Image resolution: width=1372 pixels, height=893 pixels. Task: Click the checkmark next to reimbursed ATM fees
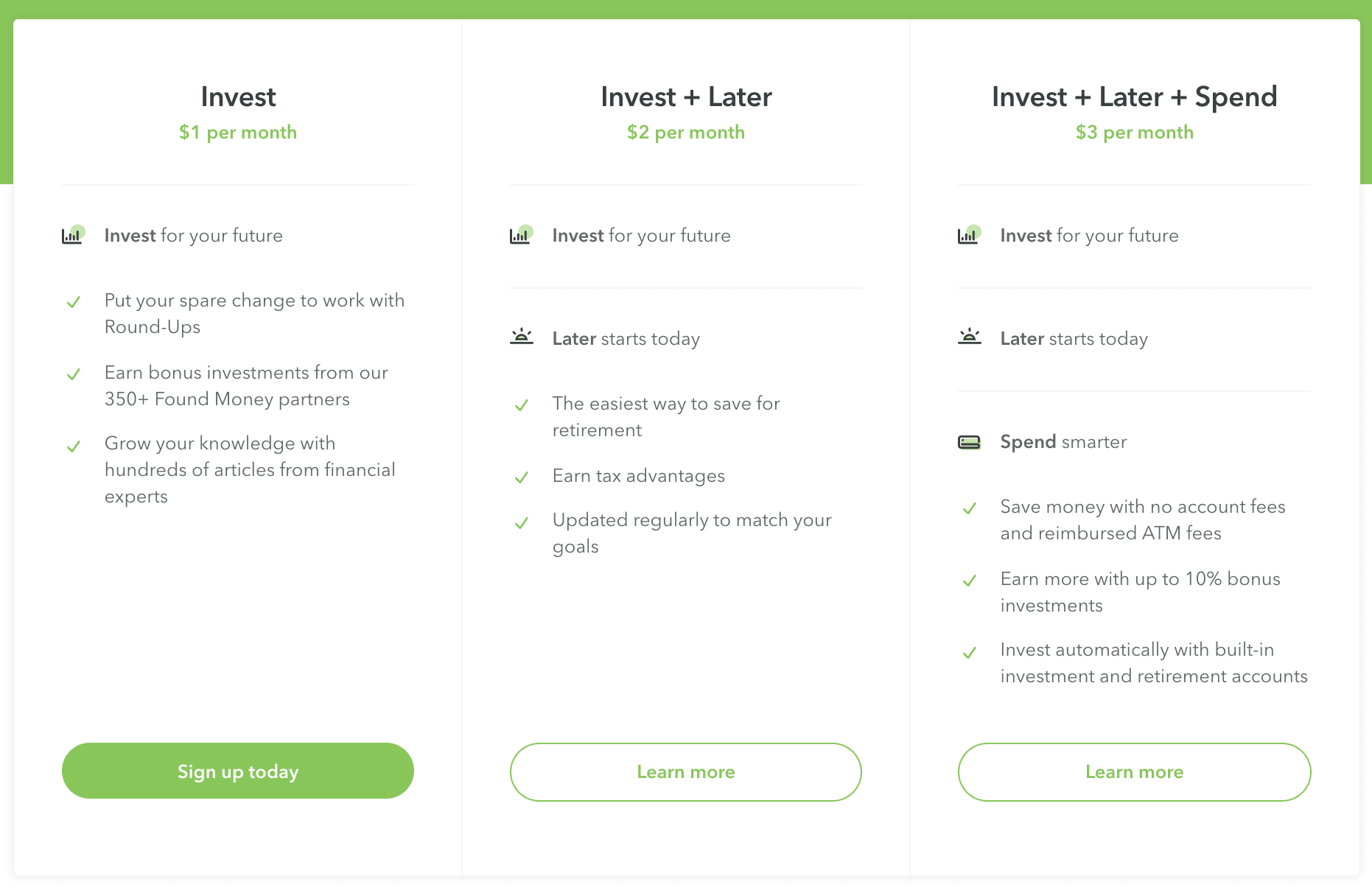[x=970, y=508]
